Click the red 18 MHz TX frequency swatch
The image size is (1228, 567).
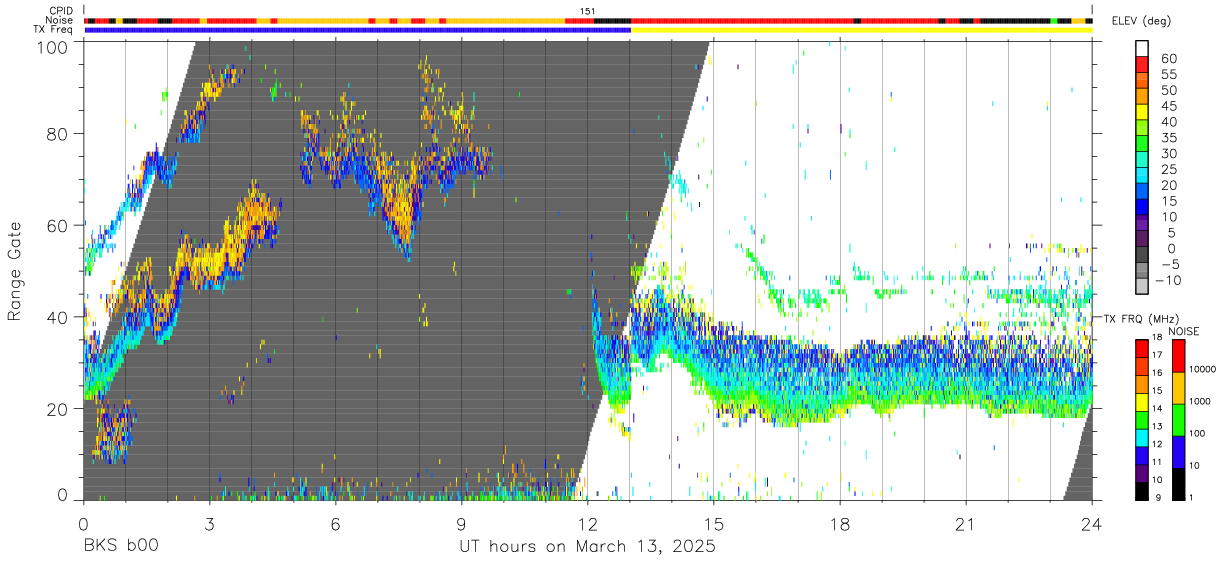pyautogui.click(x=1142, y=348)
